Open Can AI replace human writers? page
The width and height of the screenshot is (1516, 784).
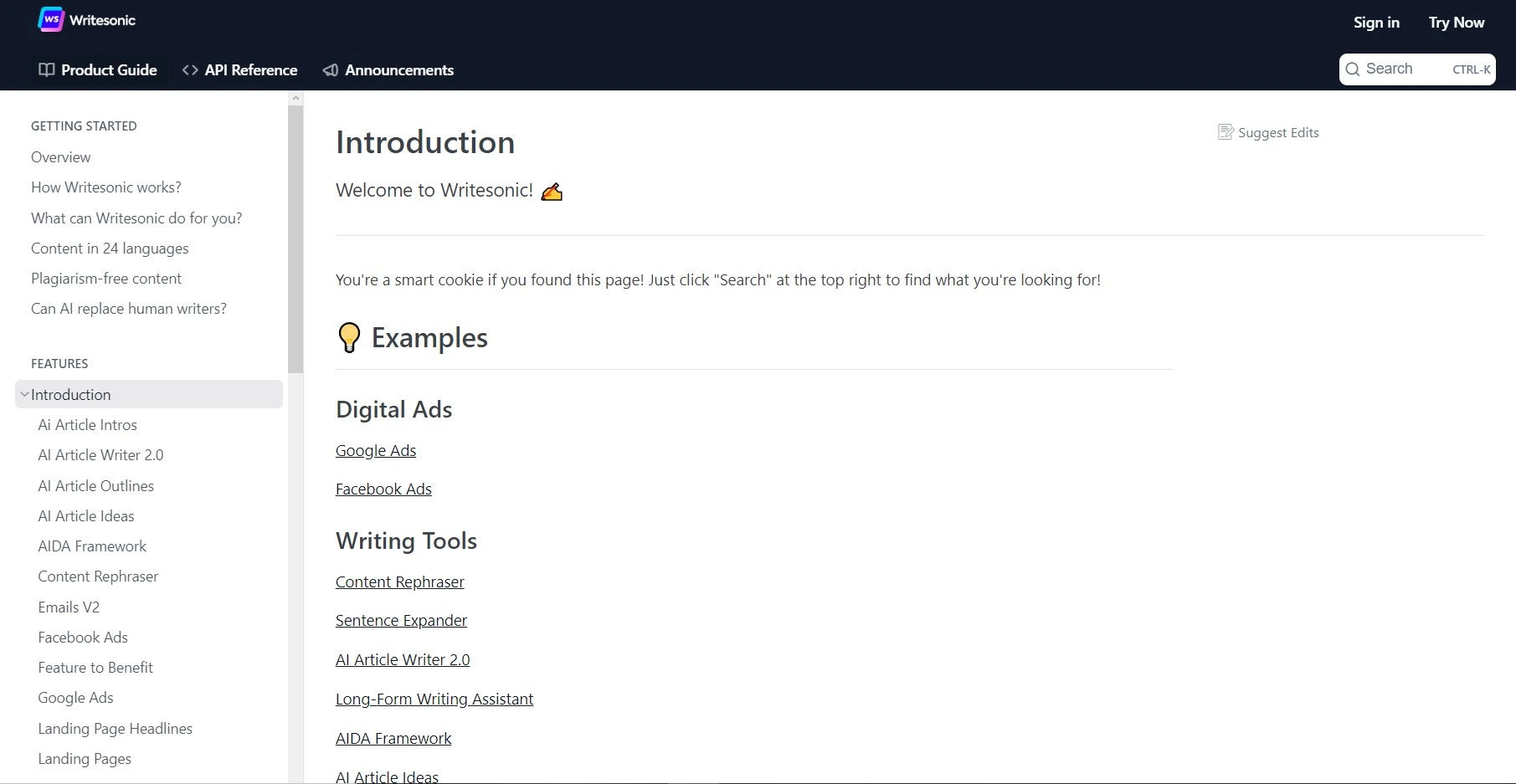pos(129,309)
